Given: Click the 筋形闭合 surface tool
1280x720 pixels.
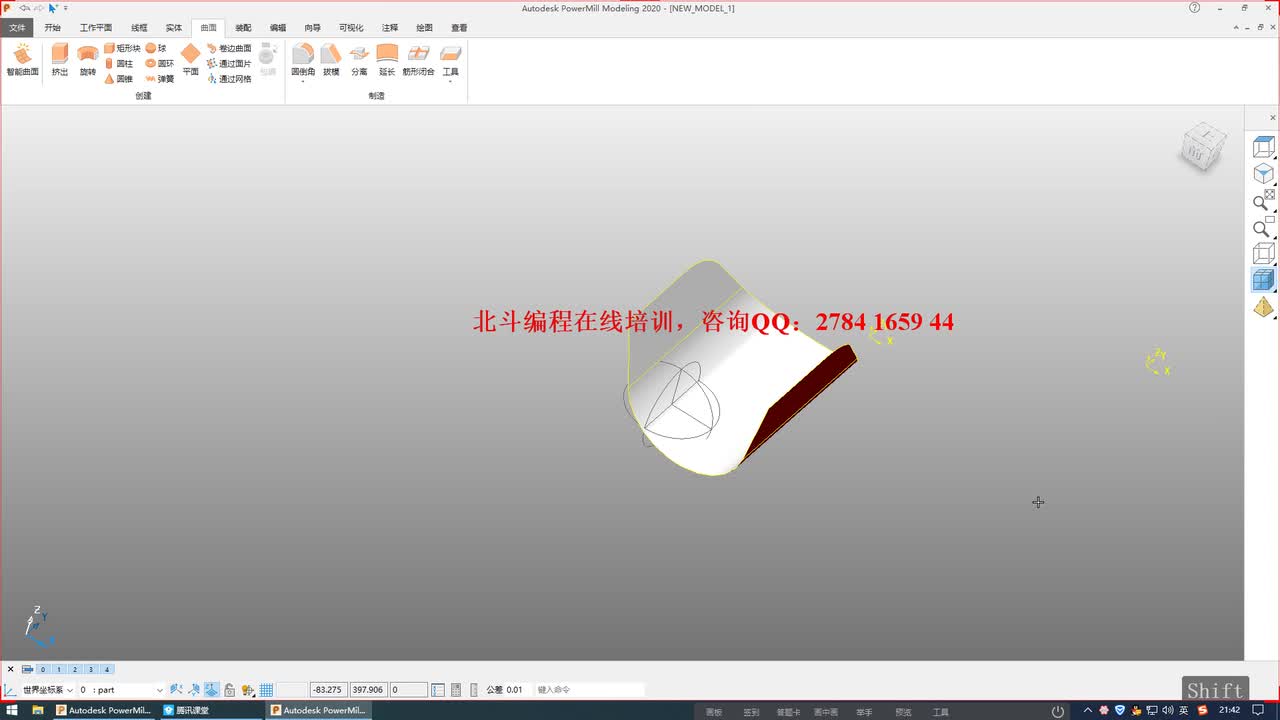Looking at the screenshot, I should coord(419,60).
